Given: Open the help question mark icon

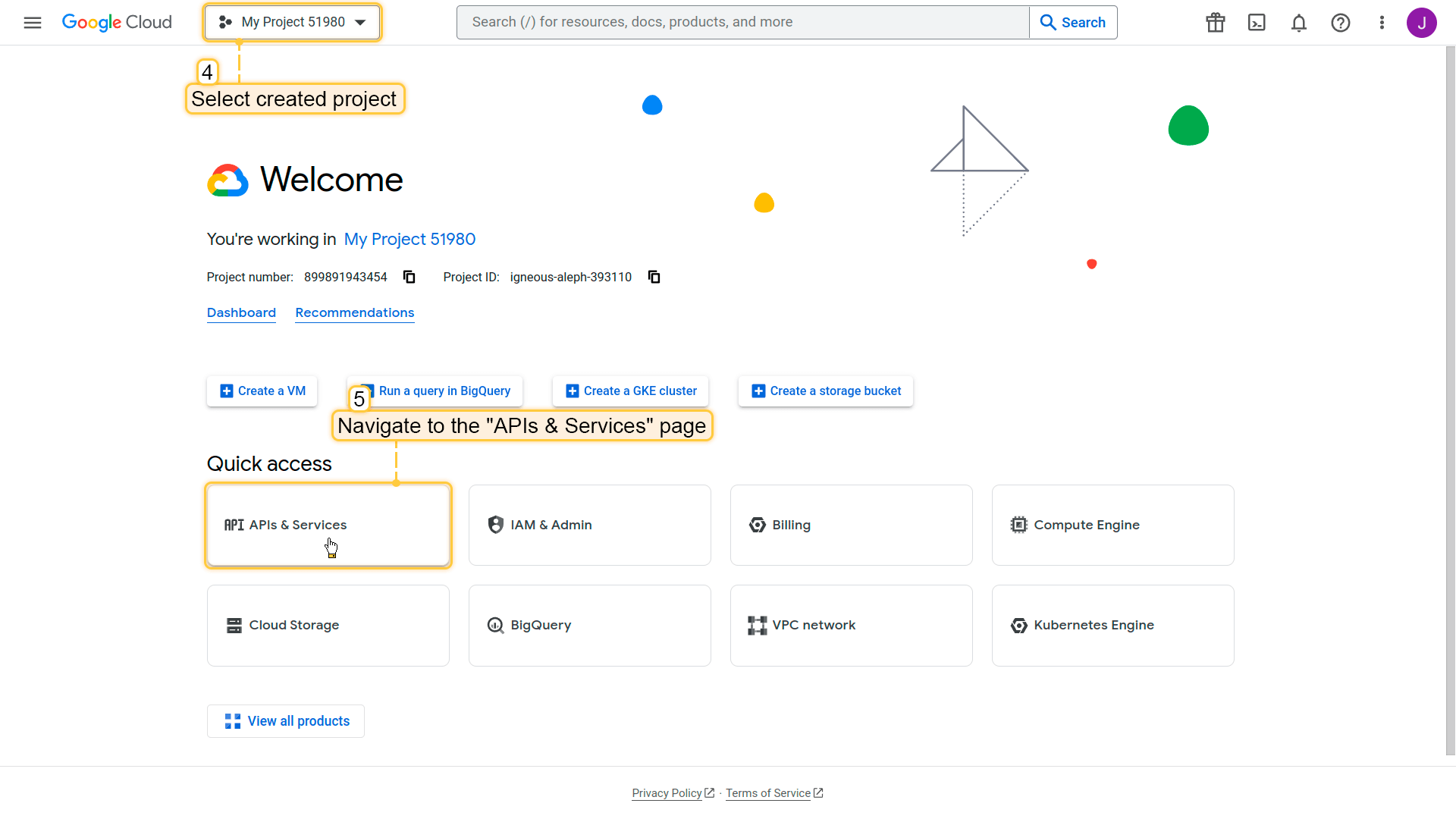Looking at the screenshot, I should tap(1341, 23).
